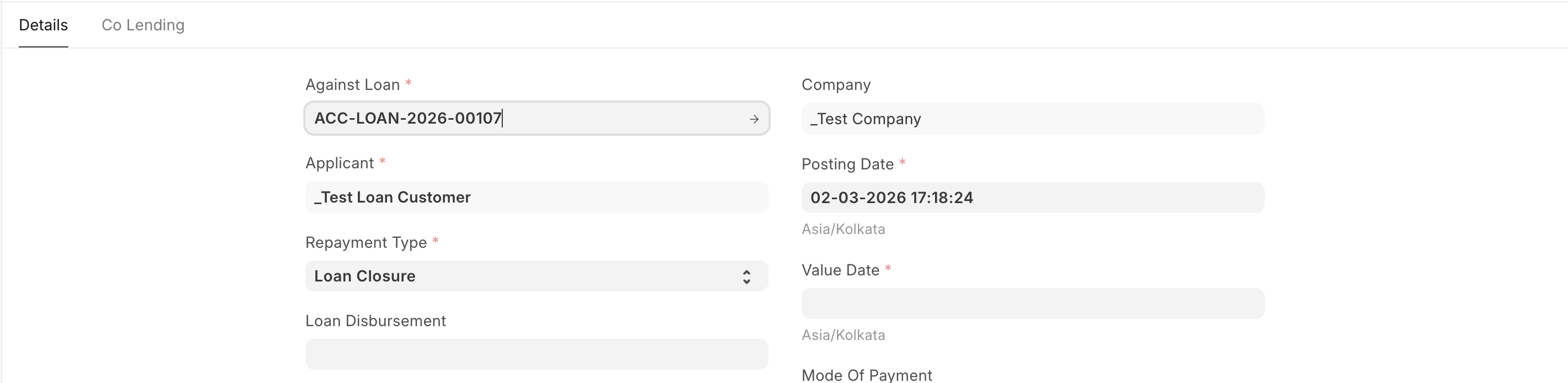This screenshot has height=383, width=1568.
Task: Focus the Against Loan input field
Action: pyautogui.click(x=523, y=118)
